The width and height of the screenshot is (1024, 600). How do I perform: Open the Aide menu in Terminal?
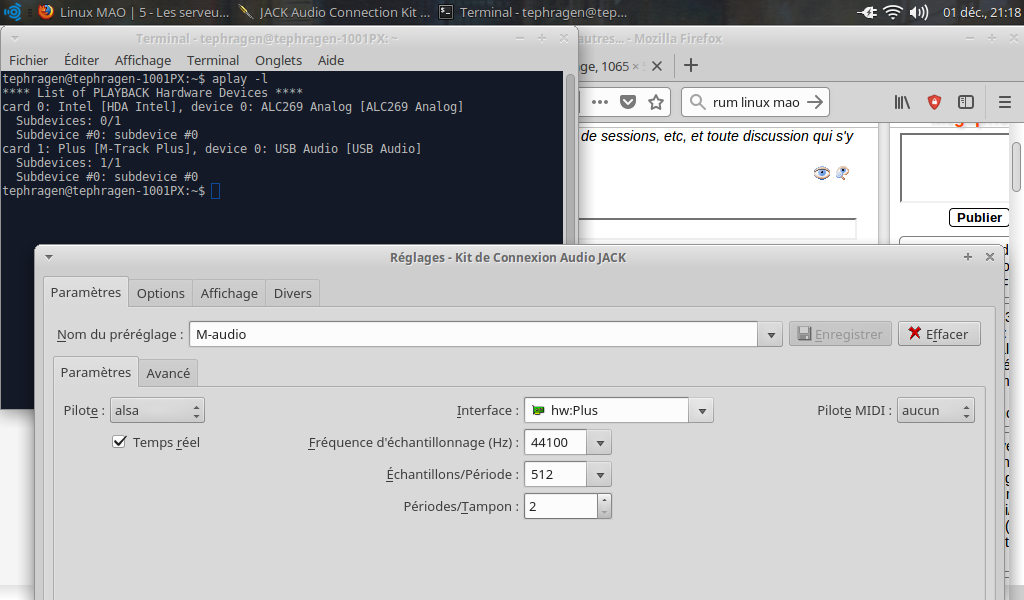[x=330, y=60]
